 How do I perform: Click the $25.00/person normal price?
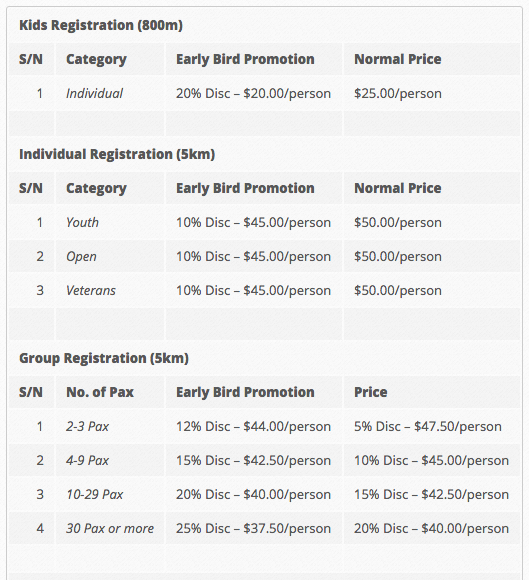(398, 93)
